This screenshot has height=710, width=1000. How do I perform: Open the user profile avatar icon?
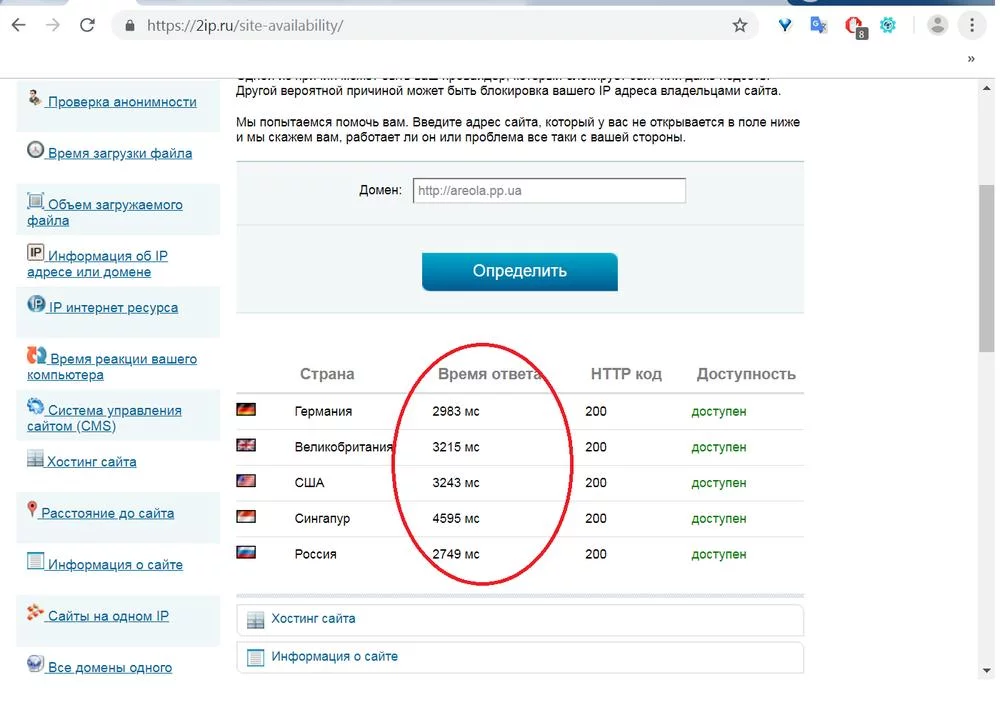(937, 26)
